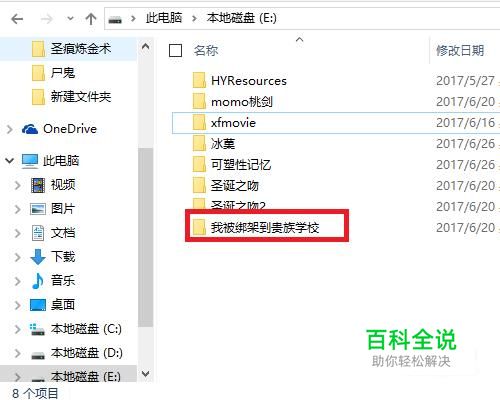Click the sidebar scrollbar down arrow
This screenshot has width=500, height=400.
pyautogui.click(x=146, y=374)
